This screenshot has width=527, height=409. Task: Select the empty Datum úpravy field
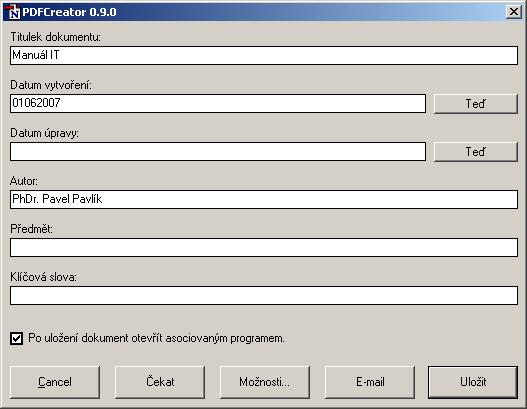point(218,152)
